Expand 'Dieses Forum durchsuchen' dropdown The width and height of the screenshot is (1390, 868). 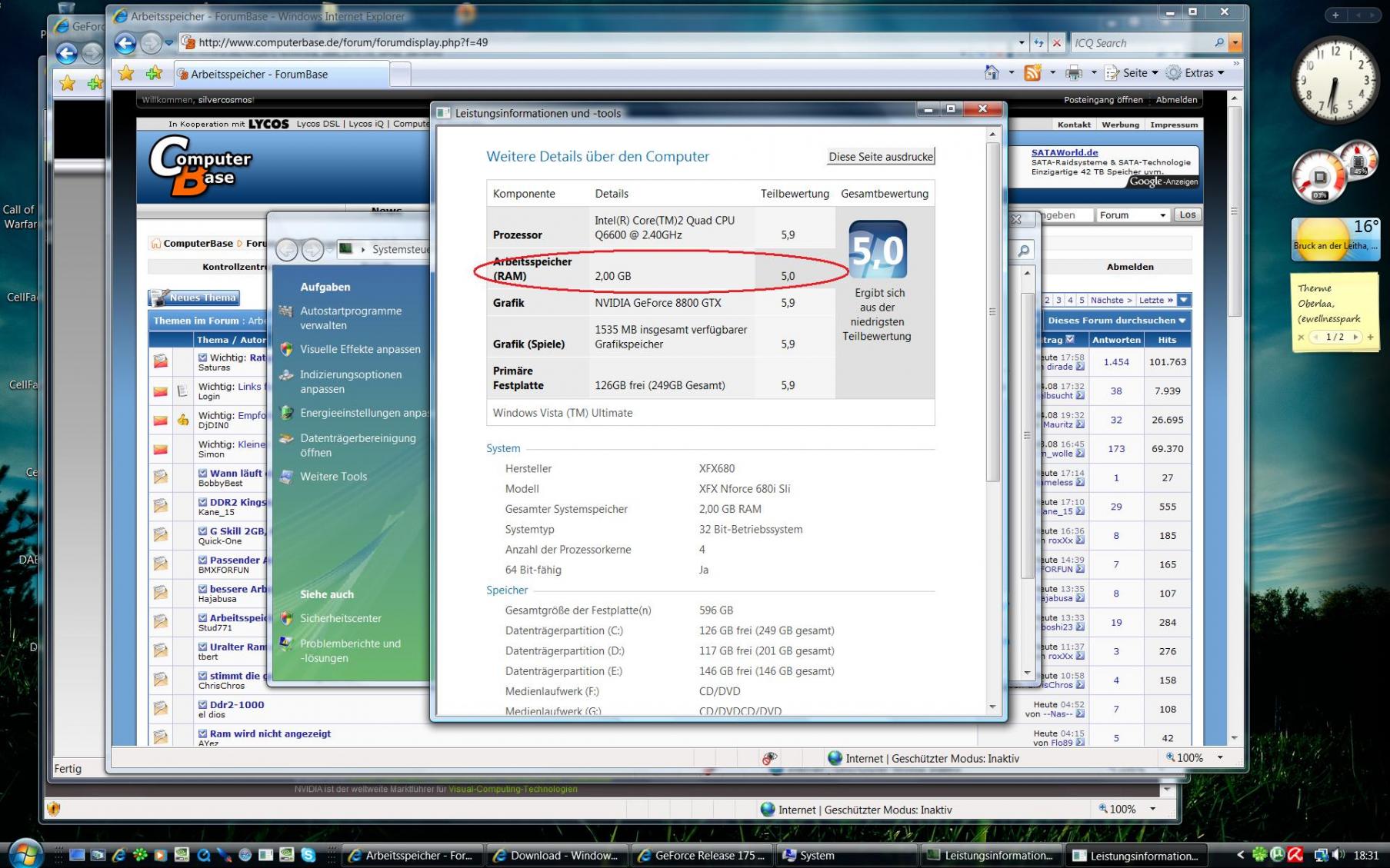[1116, 321]
